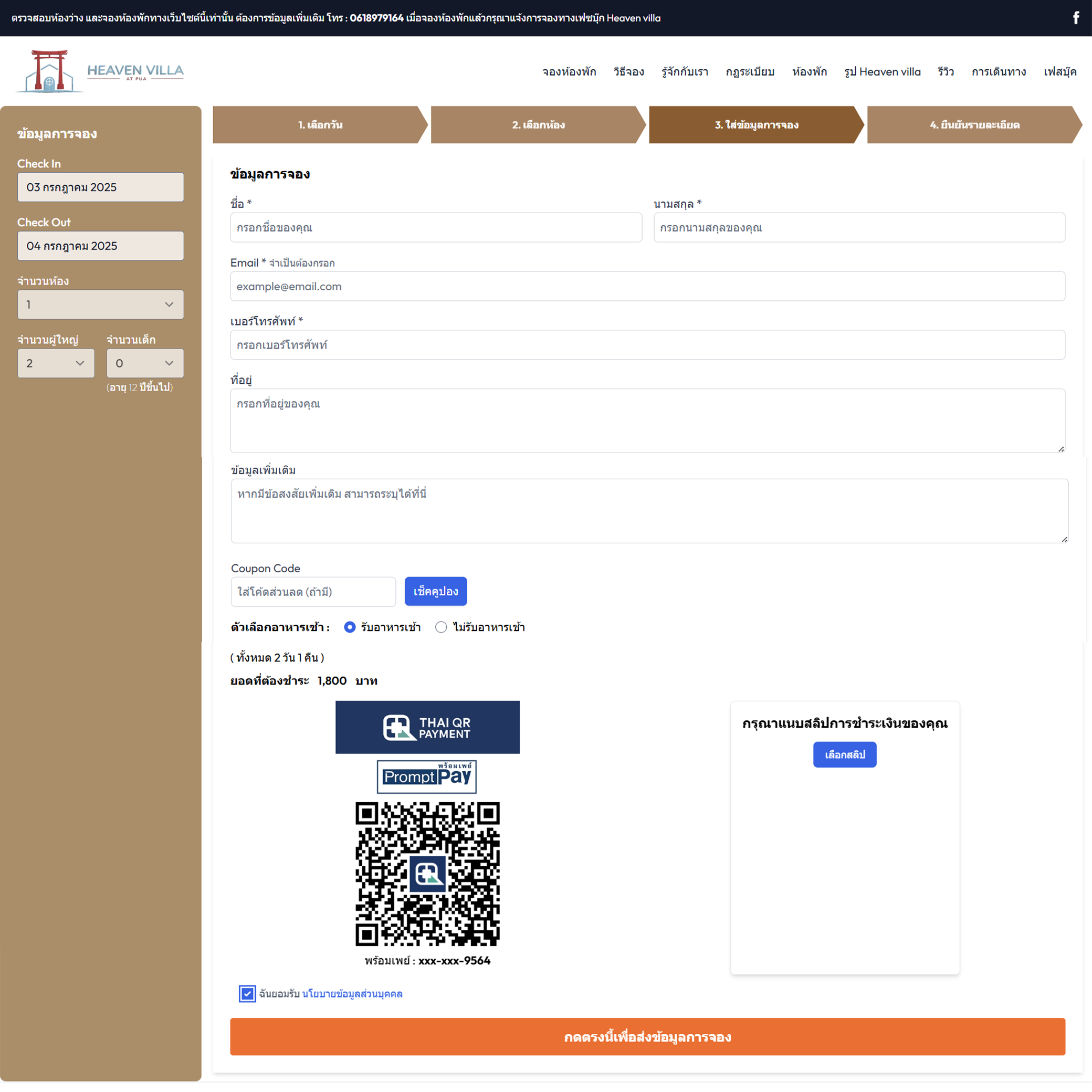The height and width of the screenshot is (1092, 1092).
Task: Focus the ชื่อ first name field
Action: pyautogui.click(x=436, y=228)
